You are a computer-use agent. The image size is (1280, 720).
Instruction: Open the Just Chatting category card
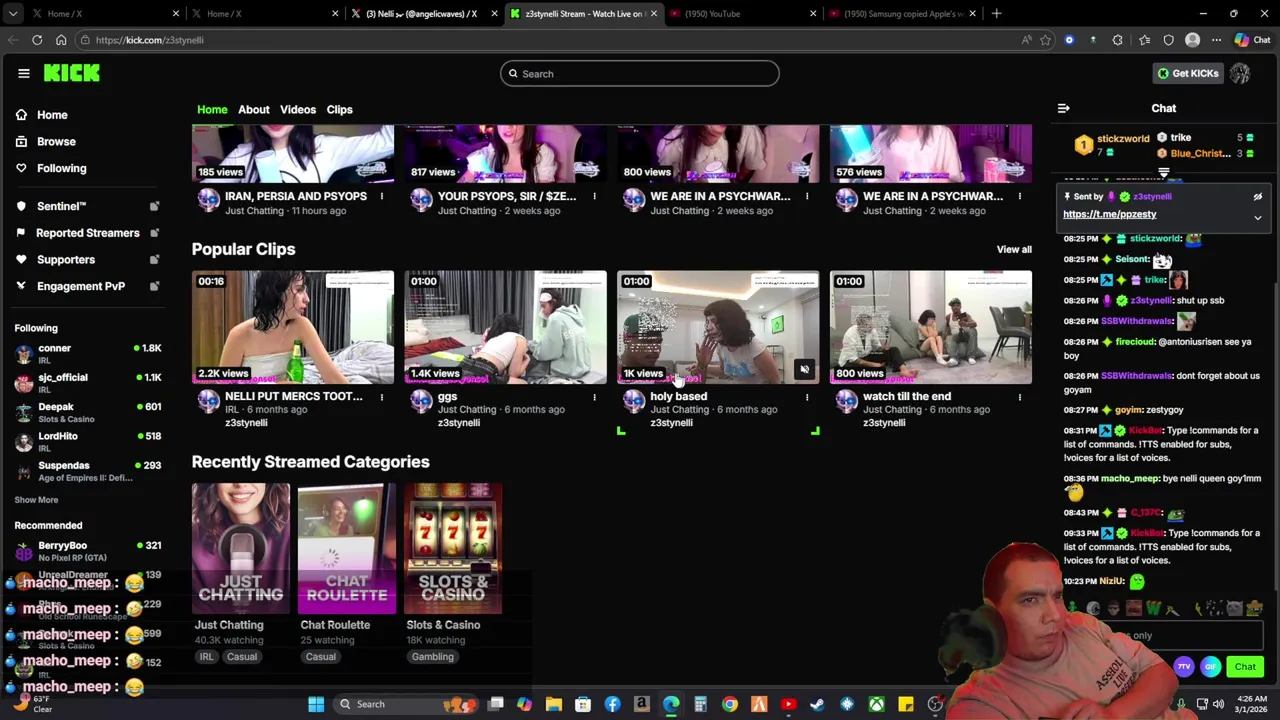(x=240, y=548)
